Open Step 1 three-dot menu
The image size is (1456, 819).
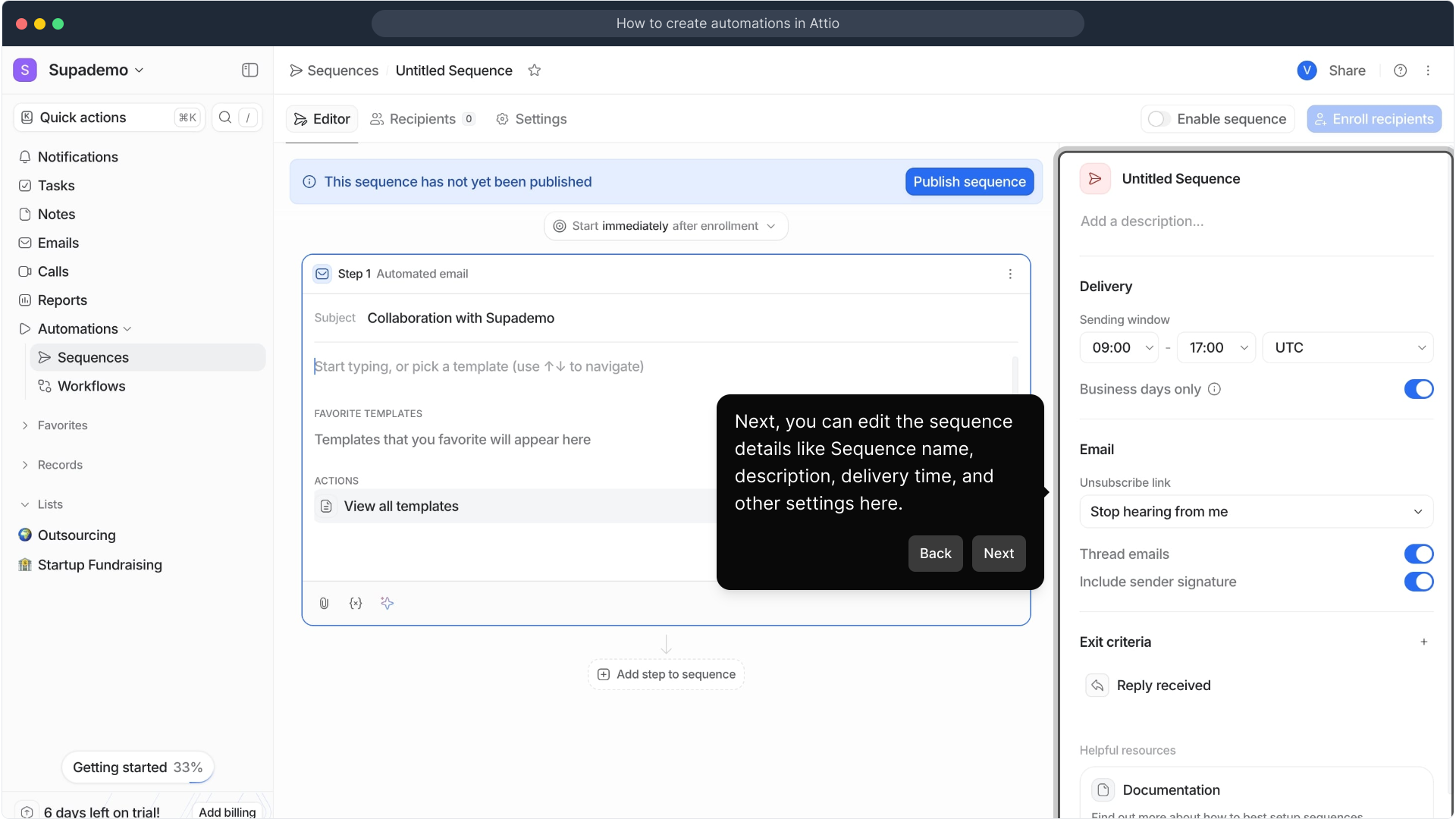(x=1010, y=274)
